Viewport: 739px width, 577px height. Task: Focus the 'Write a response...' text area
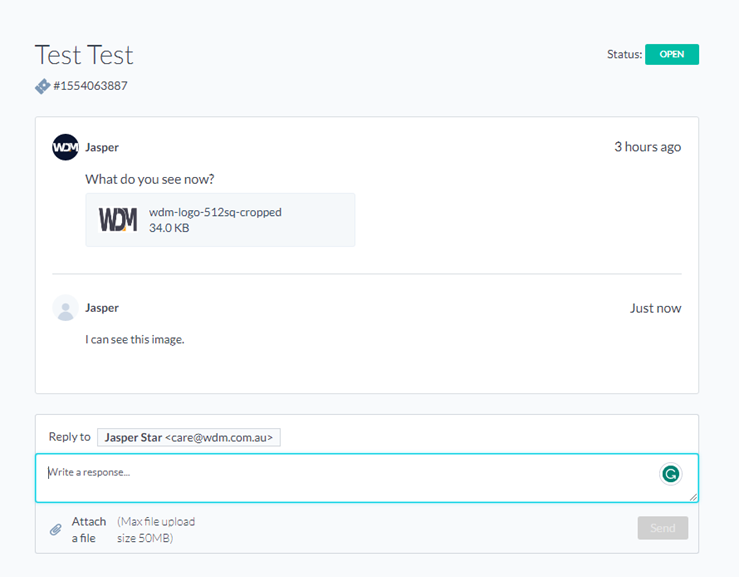pos(340,478)
